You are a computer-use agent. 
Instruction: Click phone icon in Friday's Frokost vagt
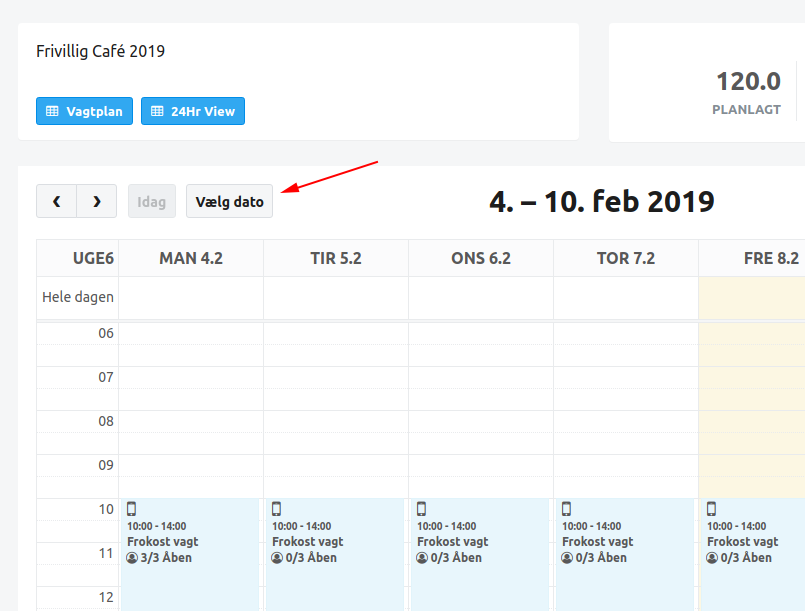[x=711, y=509]
